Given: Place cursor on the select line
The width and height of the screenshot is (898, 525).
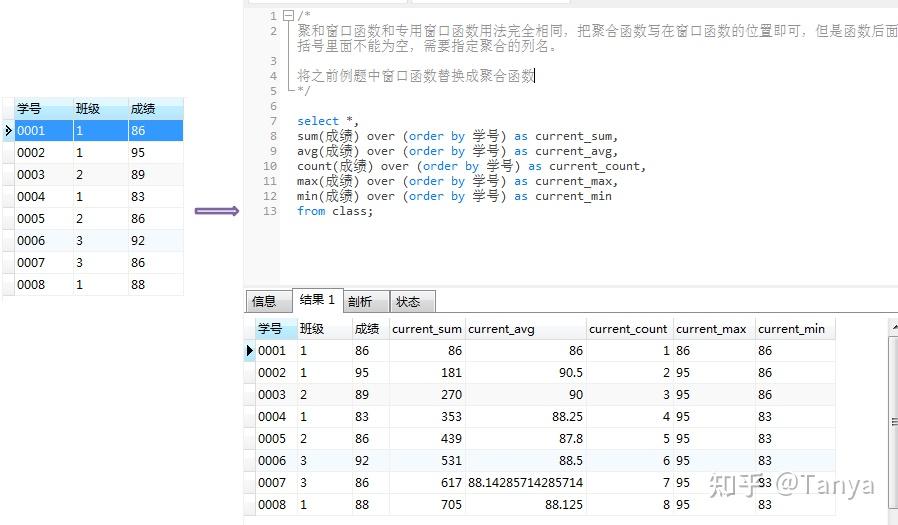Looking at the screenshot, I should coord(328,121).
